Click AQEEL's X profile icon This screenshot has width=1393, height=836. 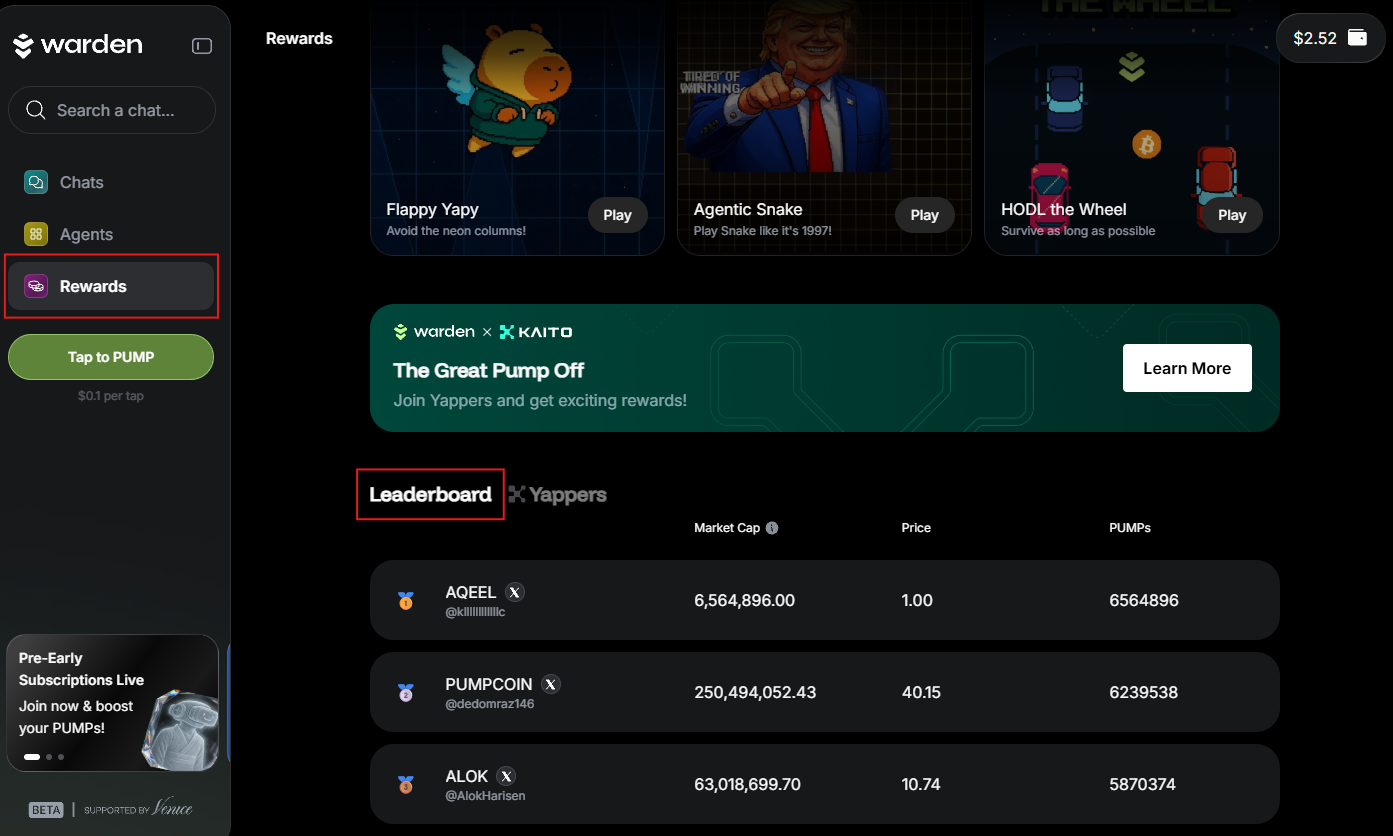514,592
